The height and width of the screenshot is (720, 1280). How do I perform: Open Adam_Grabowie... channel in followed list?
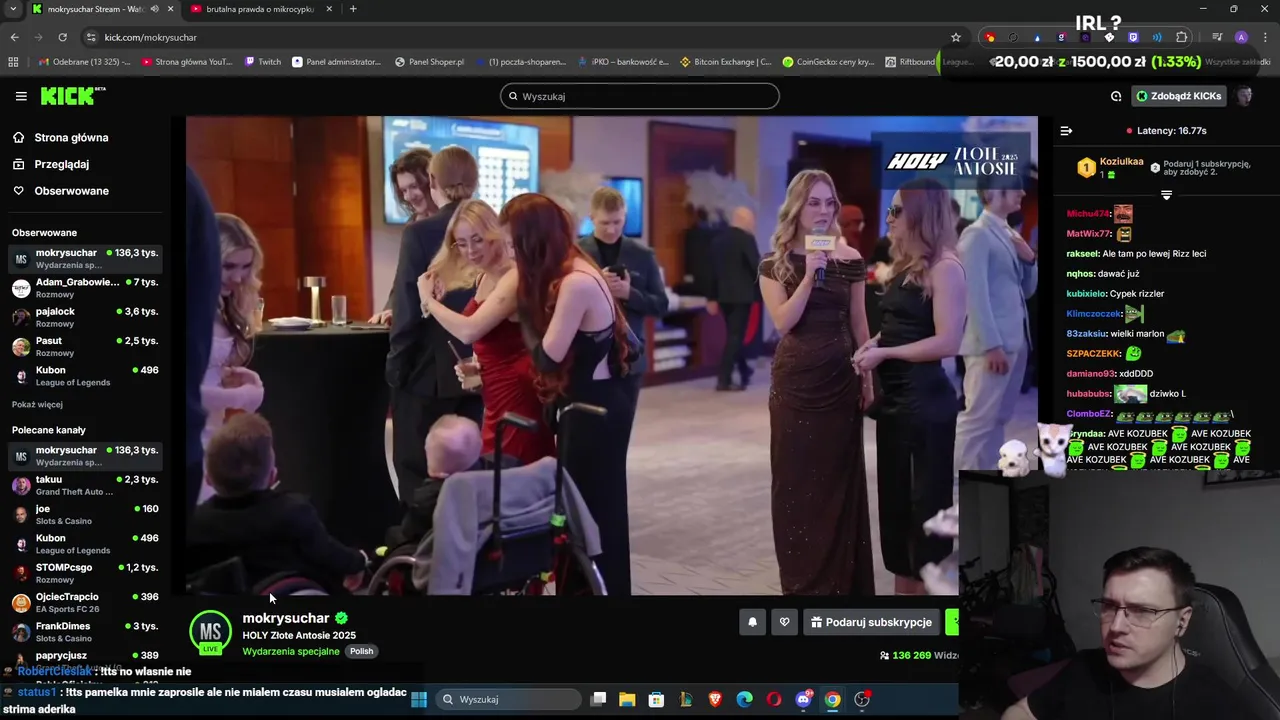click(x=85, y=288)
